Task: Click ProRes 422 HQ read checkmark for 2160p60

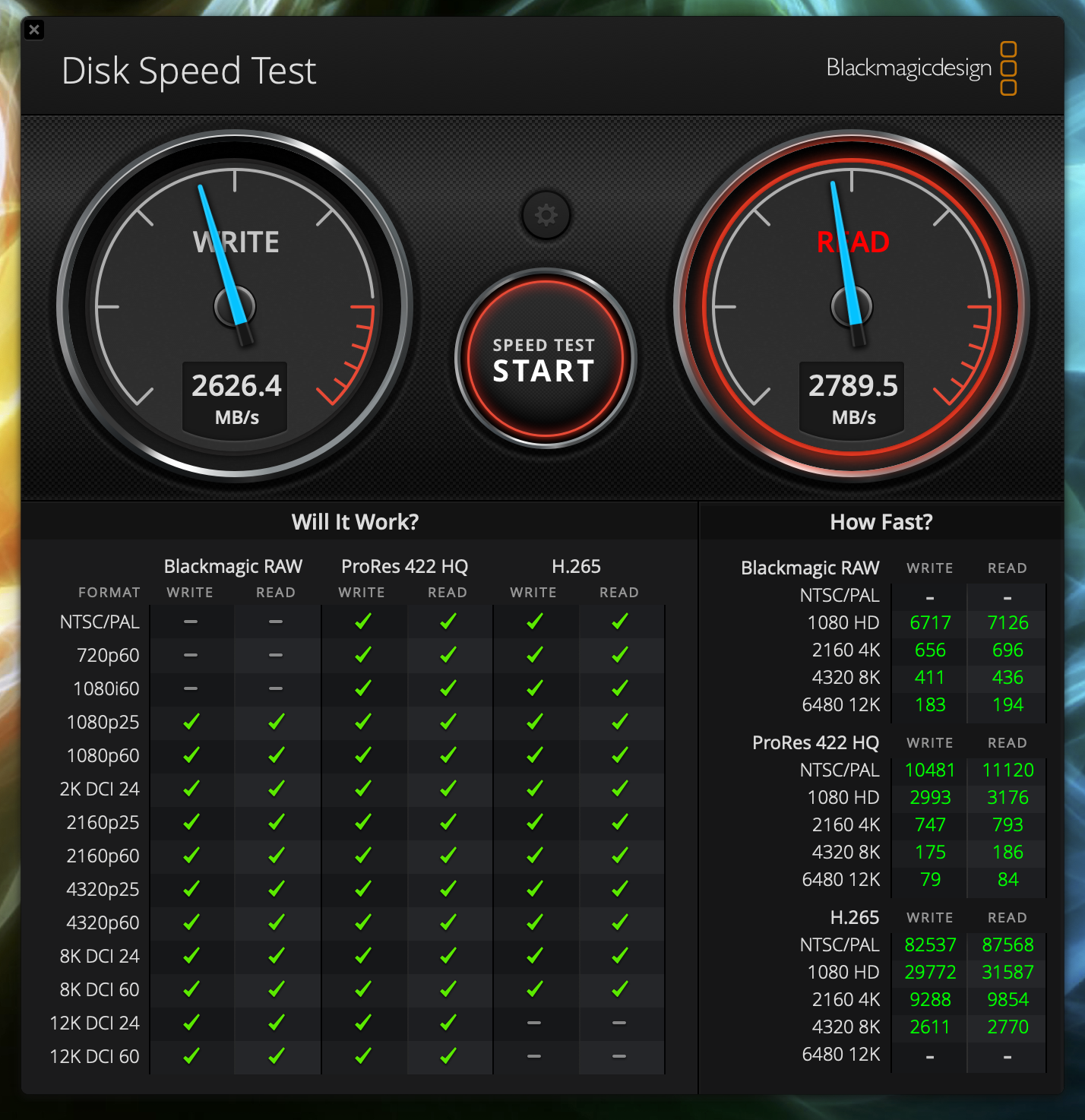Action: (448, 856)
